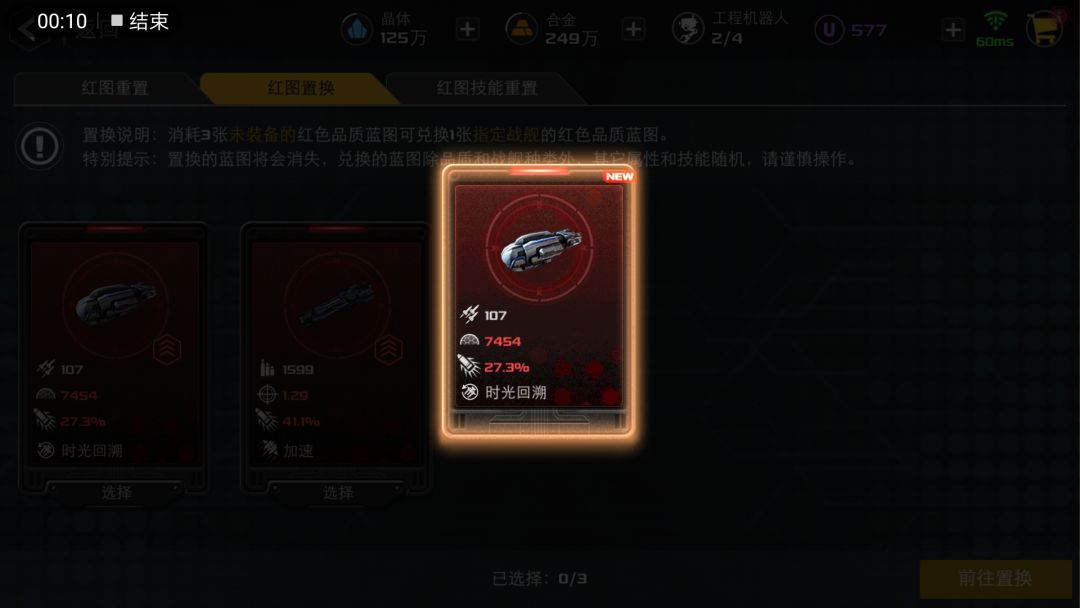
Task: Tap the highlighted NEW blueprint card
Action: click(x=539, y=301)
